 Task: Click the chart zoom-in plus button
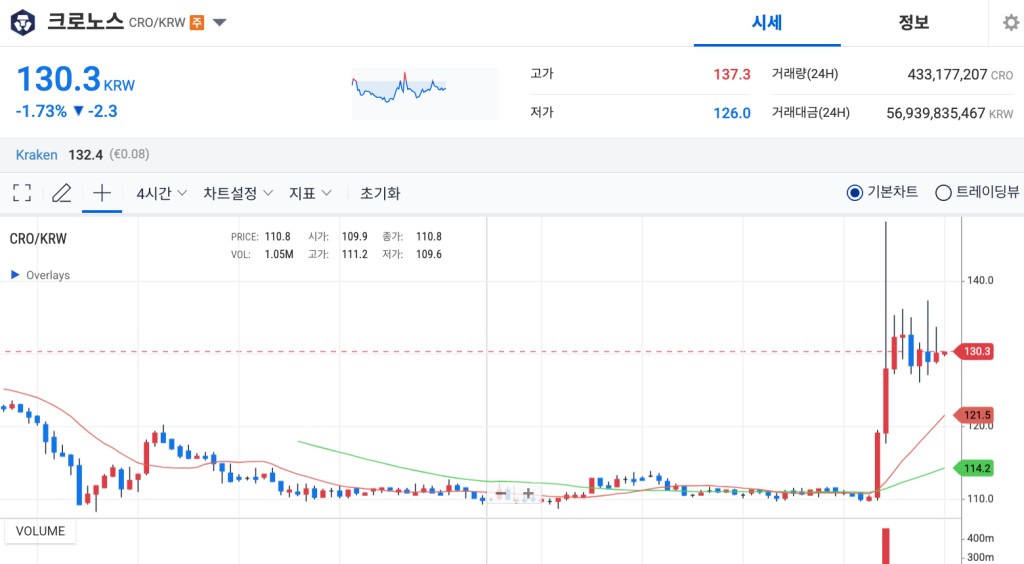528,494
